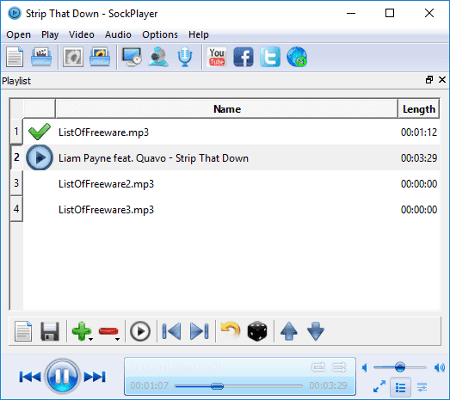Mute audio with the small speaker icon

click(365, 368)
